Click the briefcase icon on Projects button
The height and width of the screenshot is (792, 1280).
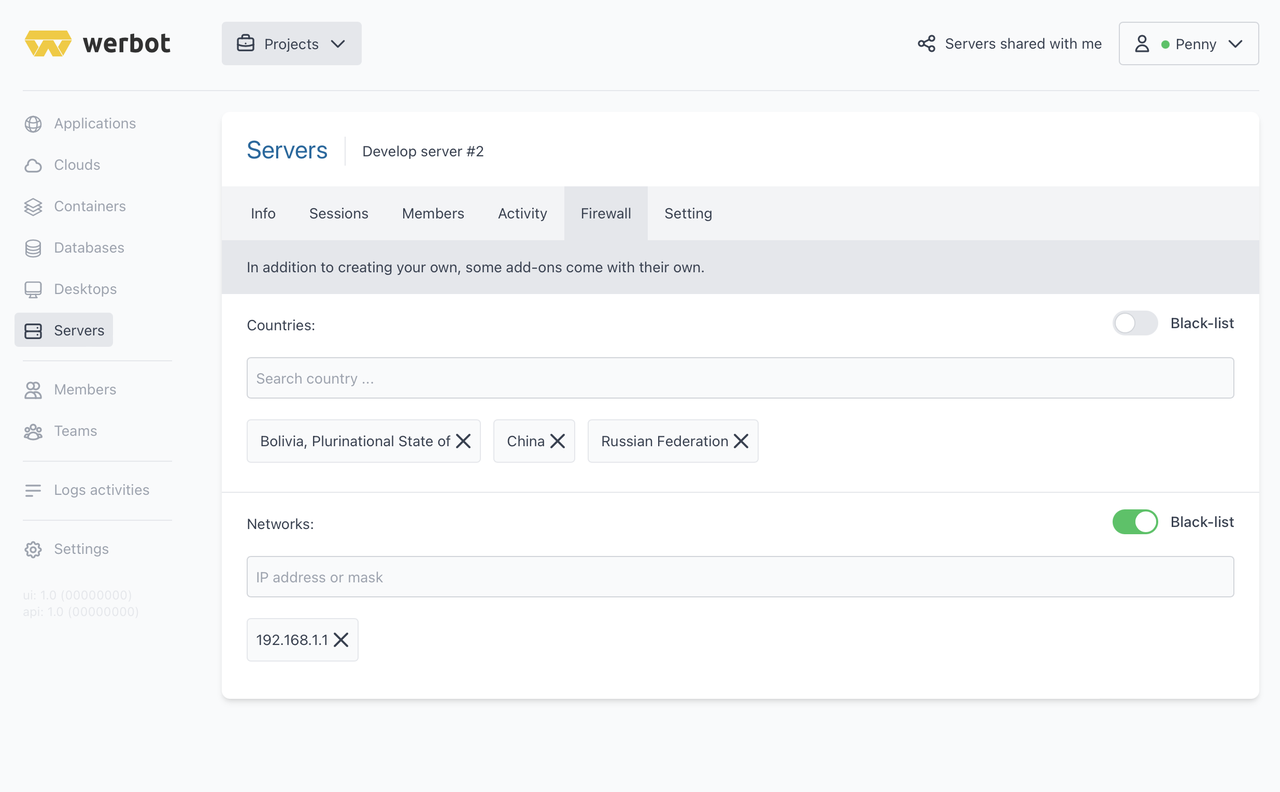[x=245, y=44]
